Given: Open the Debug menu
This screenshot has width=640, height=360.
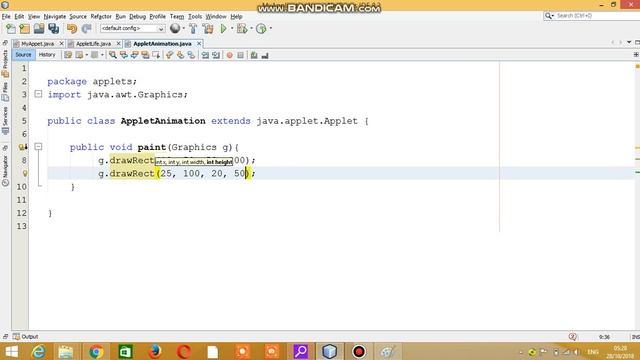Looking at the screenshot, I should 138,16.
